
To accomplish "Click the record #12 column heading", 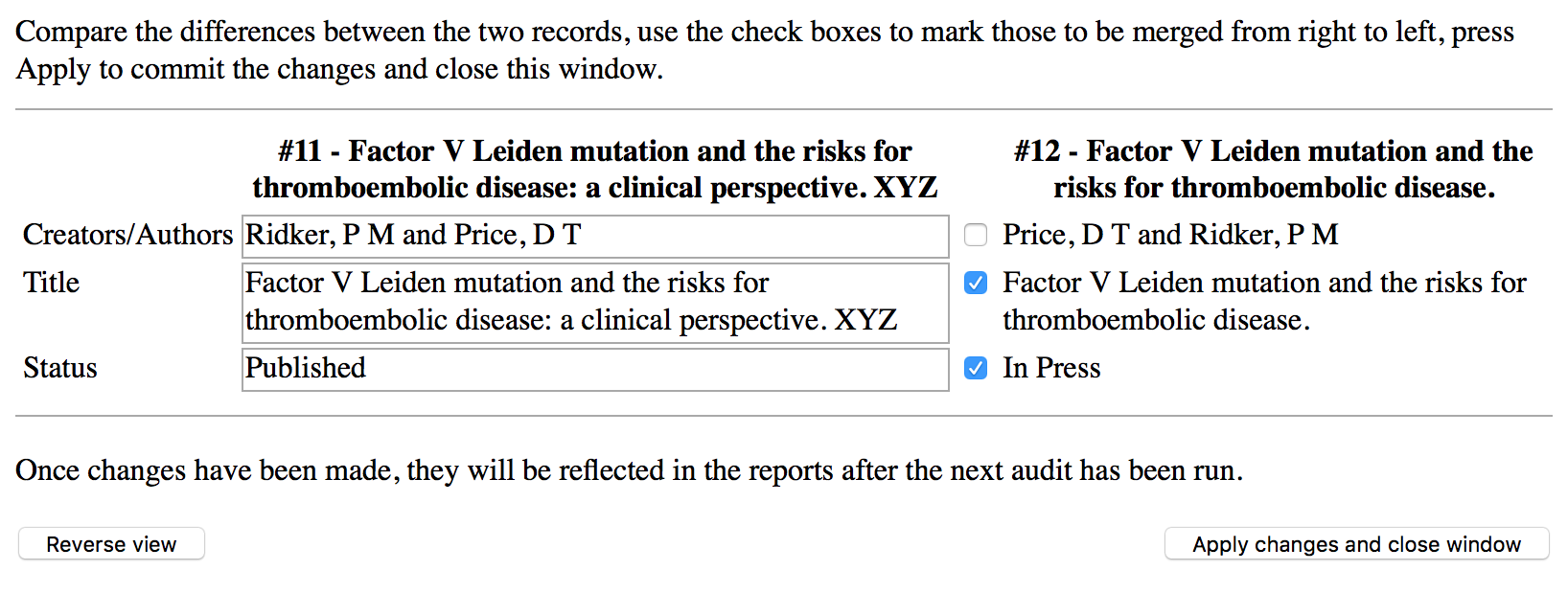I will pos(1273,170).
